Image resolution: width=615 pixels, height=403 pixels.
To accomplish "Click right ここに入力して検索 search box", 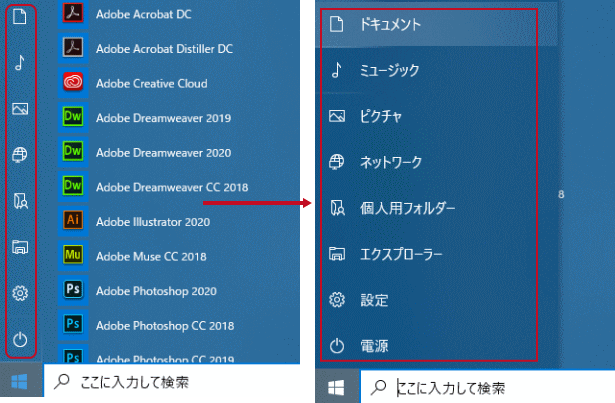I will coord(488,388).
